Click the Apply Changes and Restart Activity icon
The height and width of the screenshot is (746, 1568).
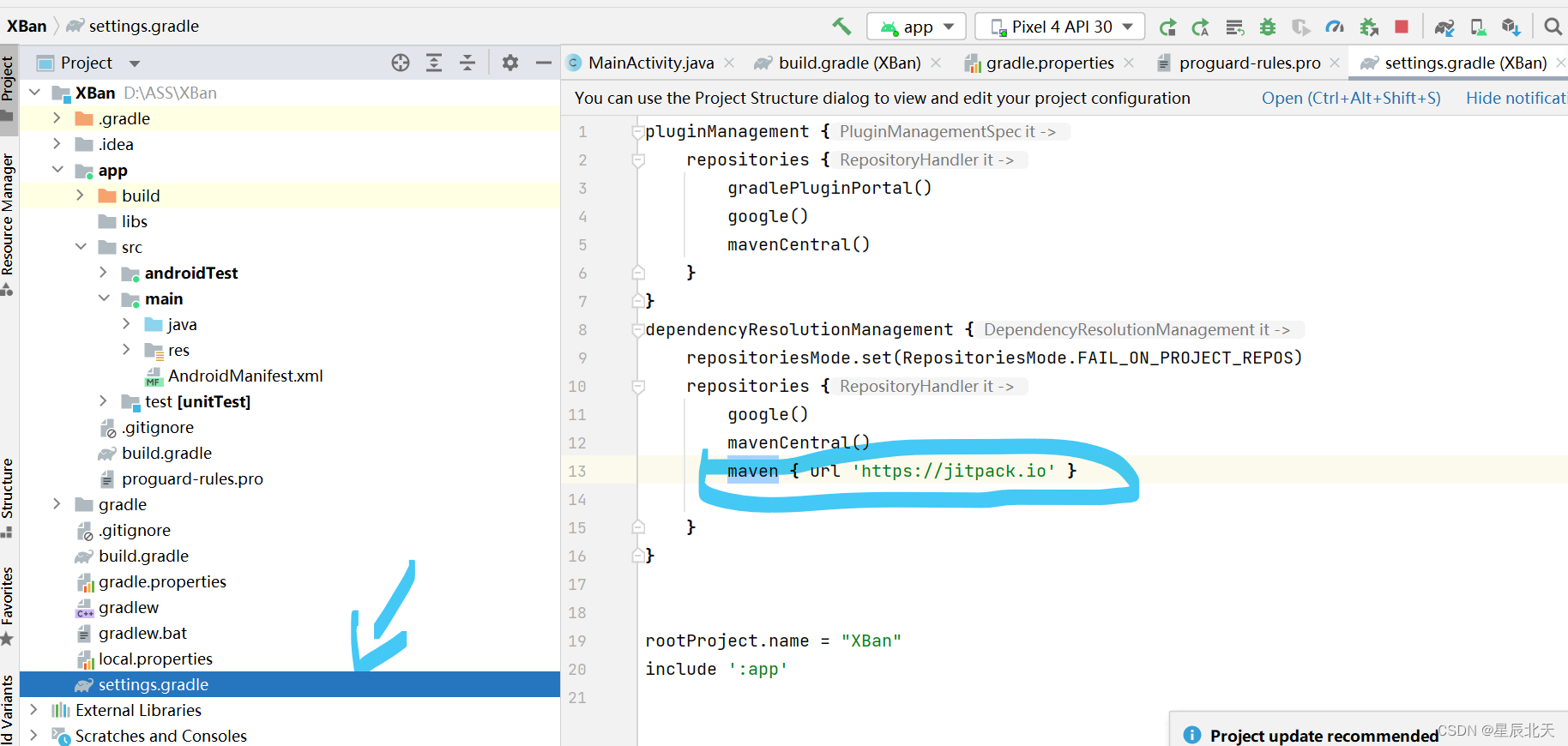[x=1201, y=27]
